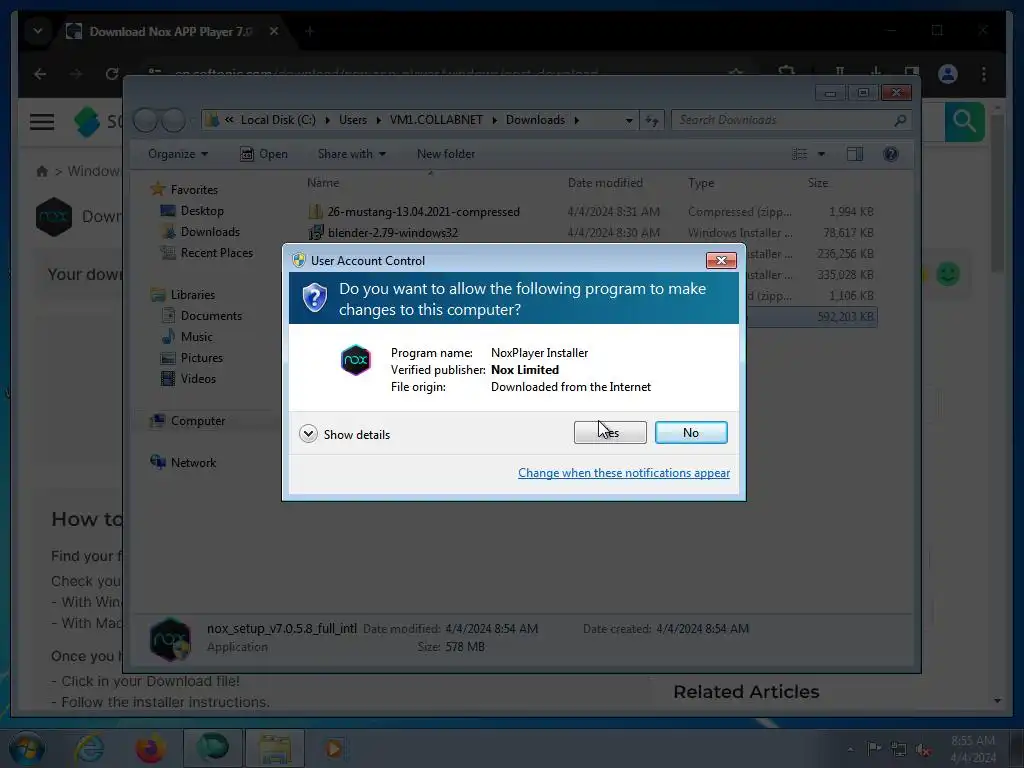Open Windows Start button
Screen dimensions: 1024x768
point(27,748)
